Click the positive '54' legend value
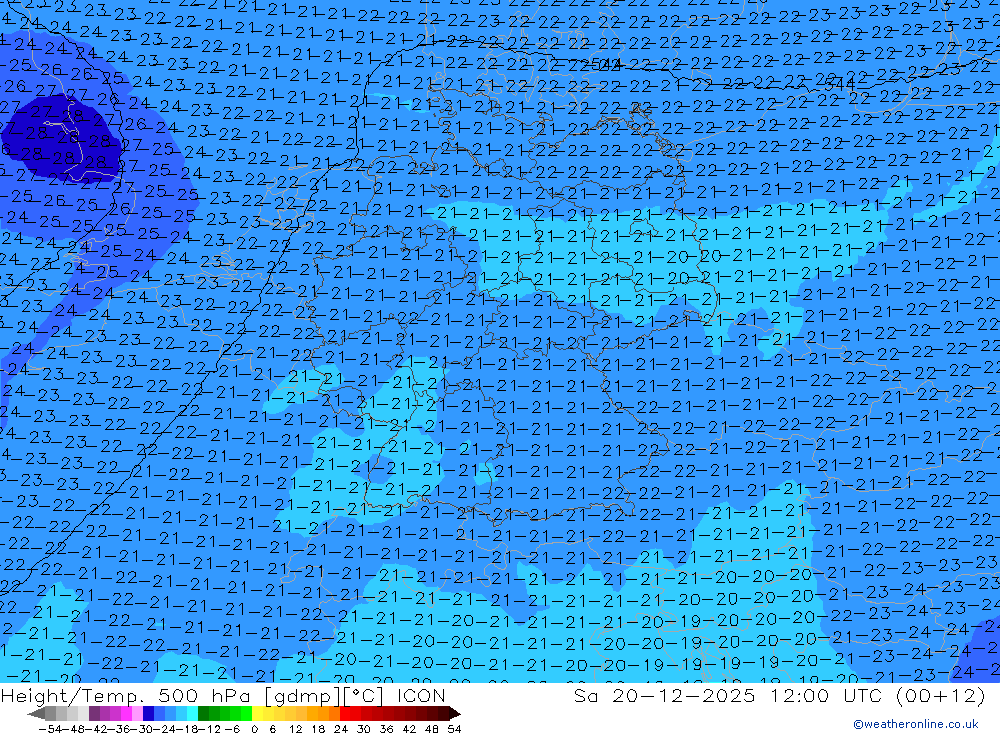1000x733 pixels. (x=454, y=729)
